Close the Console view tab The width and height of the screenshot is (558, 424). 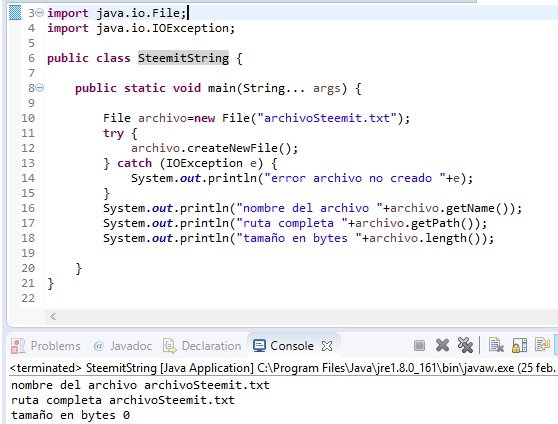(x=327, y=346)
